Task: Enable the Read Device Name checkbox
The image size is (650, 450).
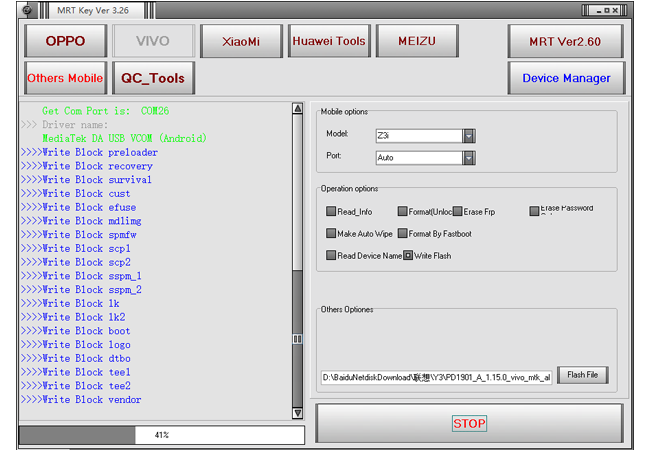Action: (x=331, y=255)
